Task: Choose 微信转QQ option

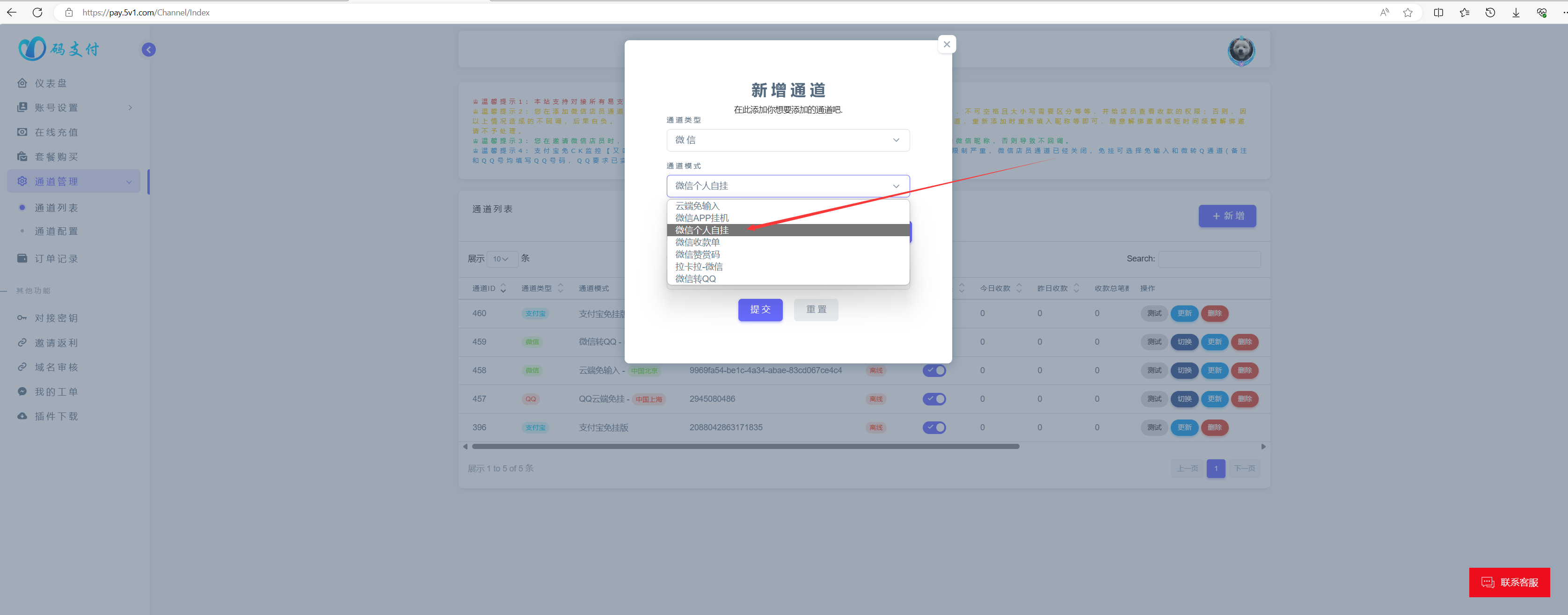Action: coord(788,279)
